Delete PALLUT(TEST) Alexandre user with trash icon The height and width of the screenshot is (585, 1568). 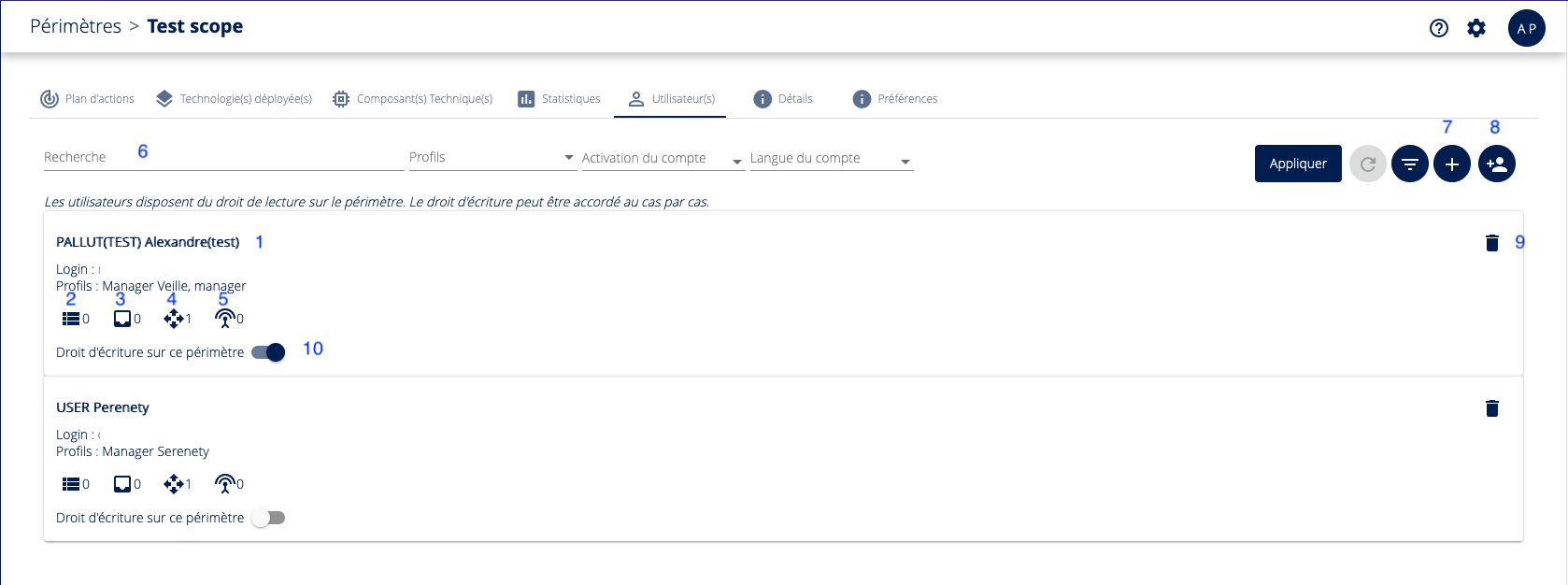click(x=1492, y=243)
